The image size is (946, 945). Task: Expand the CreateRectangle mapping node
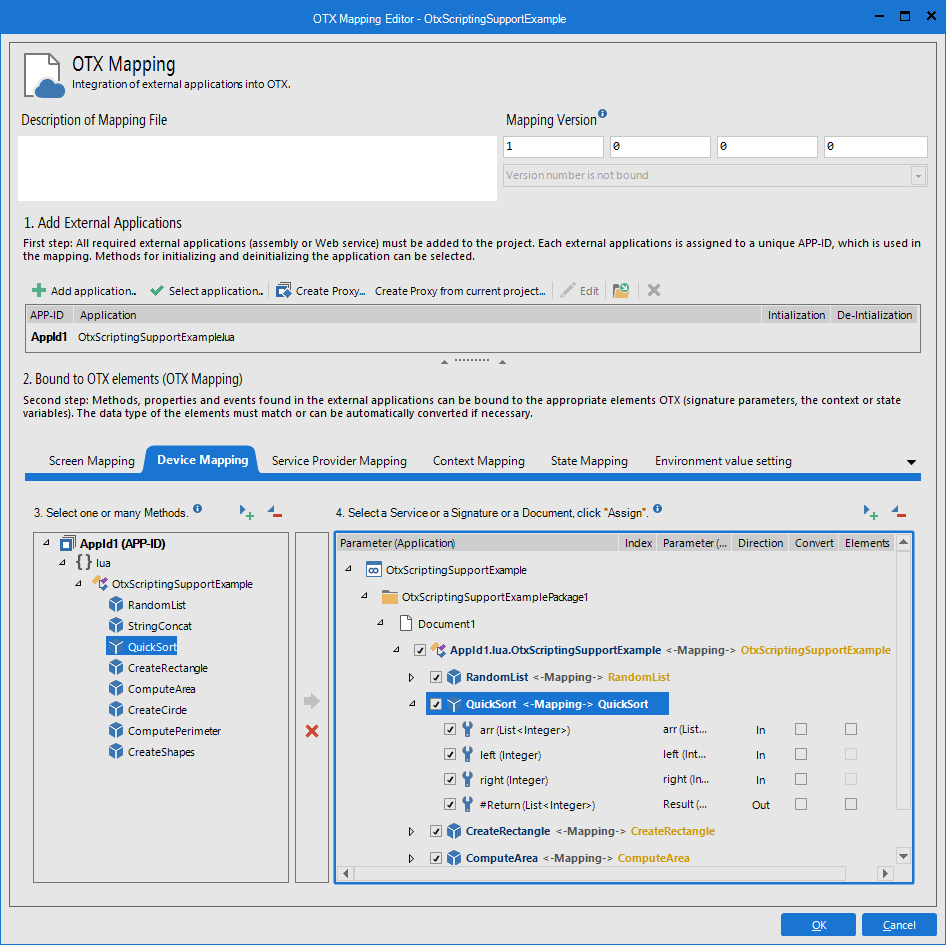411,831
